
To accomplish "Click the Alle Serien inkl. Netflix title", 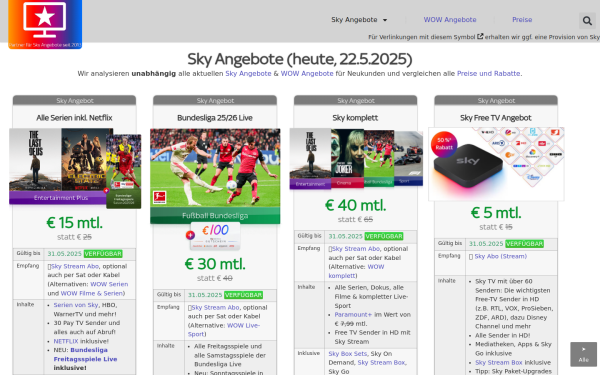I will pyautogui.click(x=74, y=118).
